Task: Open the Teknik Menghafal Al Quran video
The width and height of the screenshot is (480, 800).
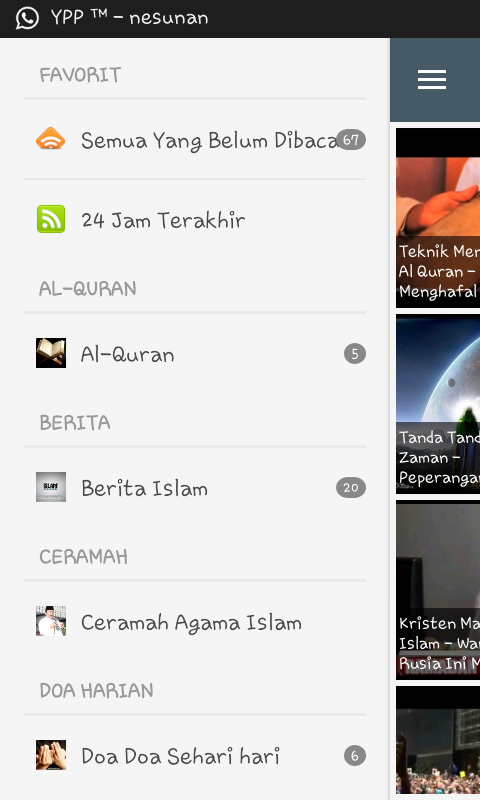Action: click(x=438, y=218)
